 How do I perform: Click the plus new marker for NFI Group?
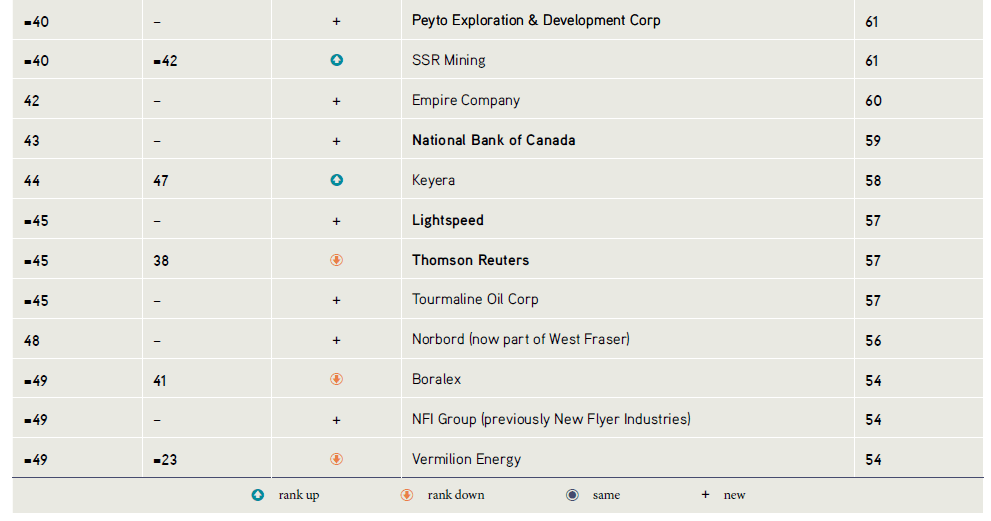coord(336,420)
